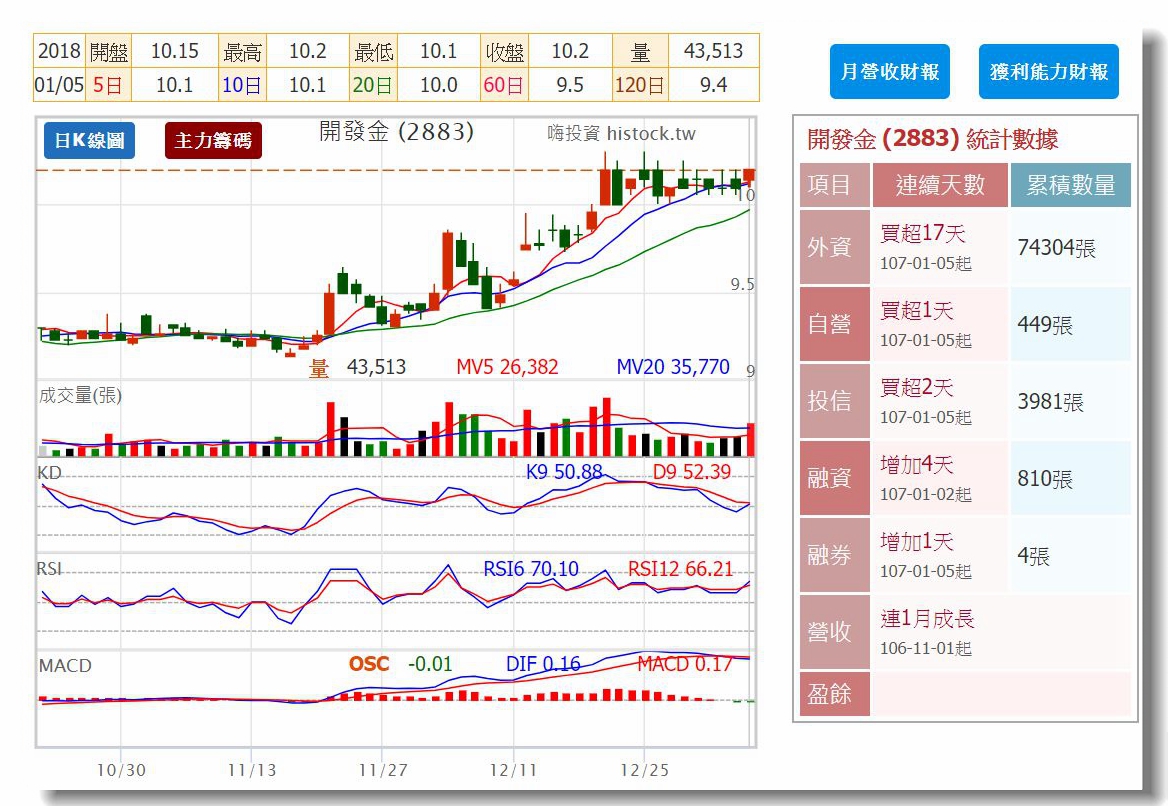This screenshot has width=1168, height=806.
Task: Select the 盈餘 row header
Action: [834, 694]
